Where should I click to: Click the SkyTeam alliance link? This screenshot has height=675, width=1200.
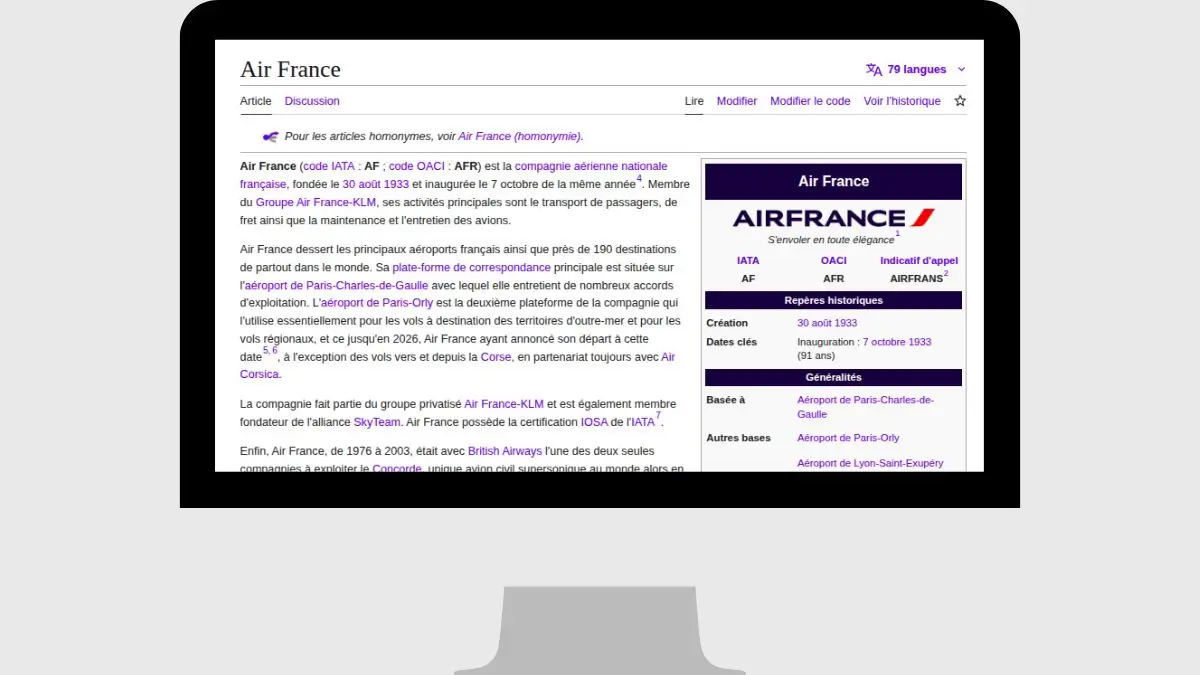(x=377, y=422)
